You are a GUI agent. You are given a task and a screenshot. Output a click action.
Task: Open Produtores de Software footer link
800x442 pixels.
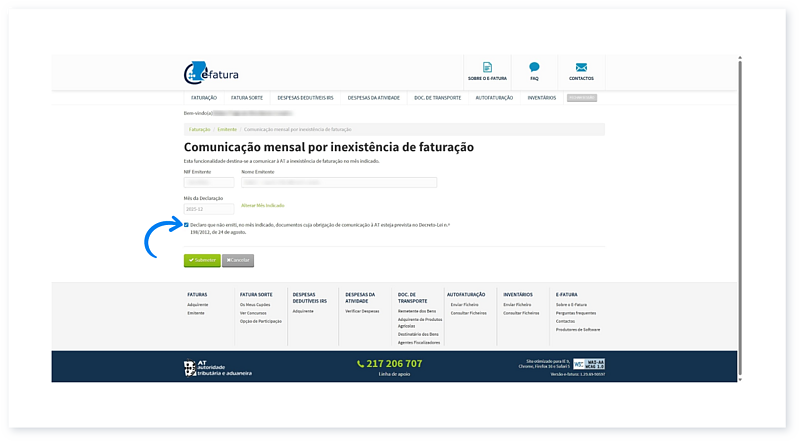[578, 330]
